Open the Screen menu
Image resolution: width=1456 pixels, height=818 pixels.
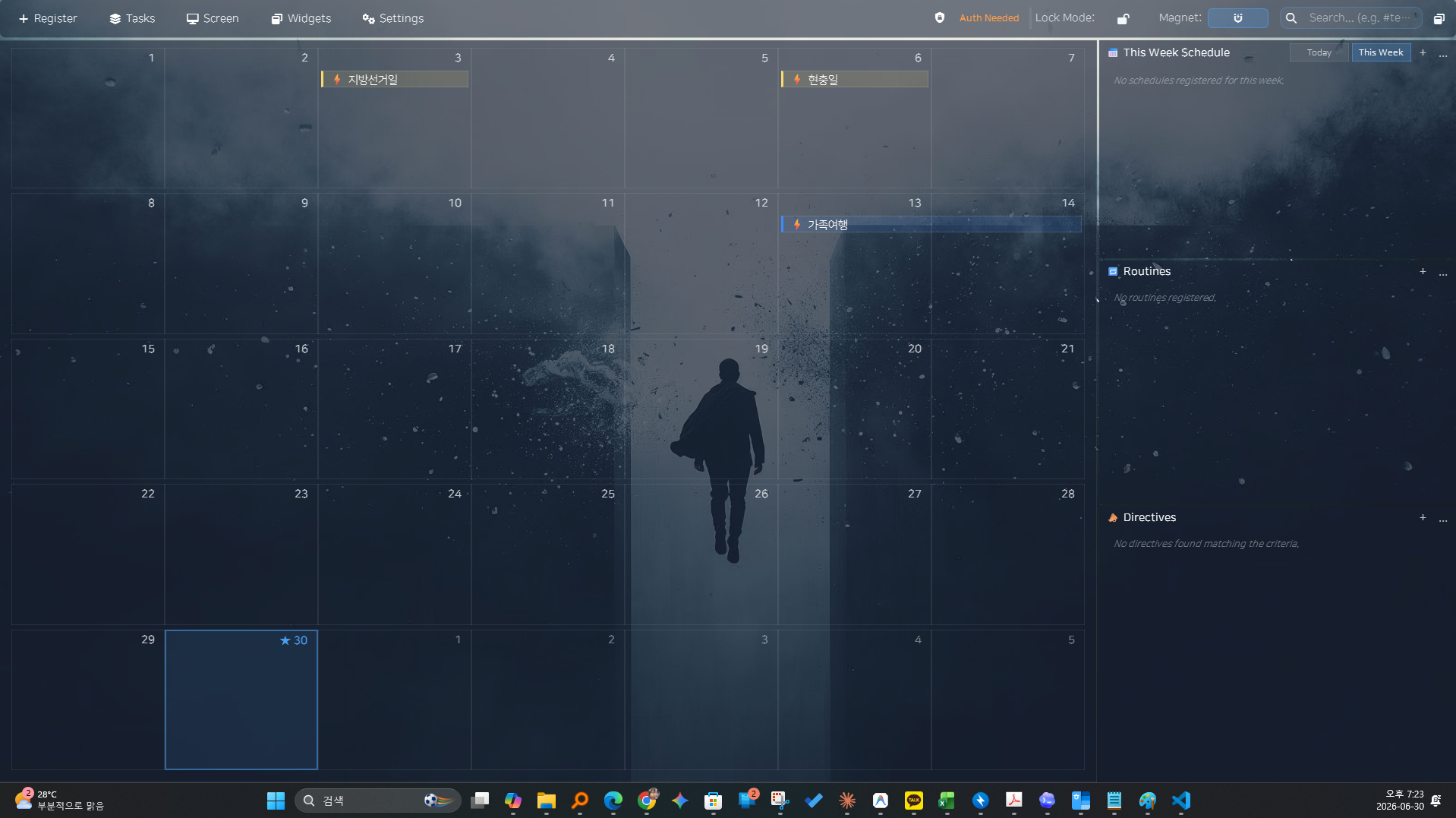[x=213, y=18]
